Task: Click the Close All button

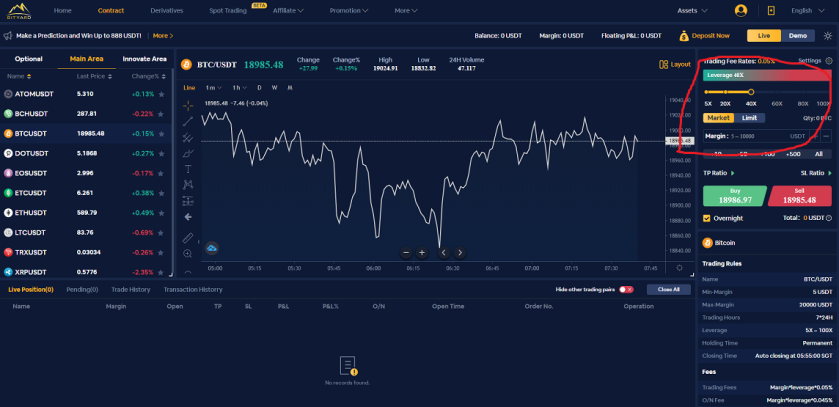Action: [x=668, y=289]
